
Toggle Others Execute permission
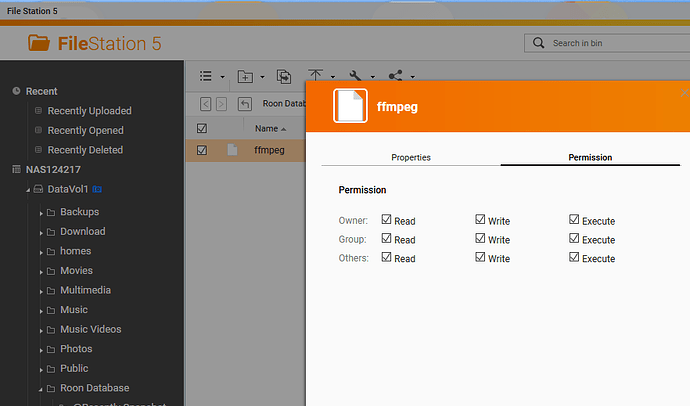point(574,257)
